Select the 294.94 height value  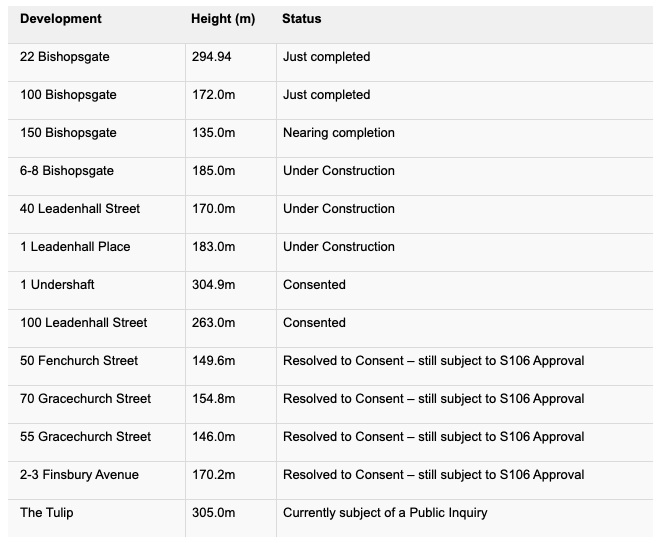[212, 57]
